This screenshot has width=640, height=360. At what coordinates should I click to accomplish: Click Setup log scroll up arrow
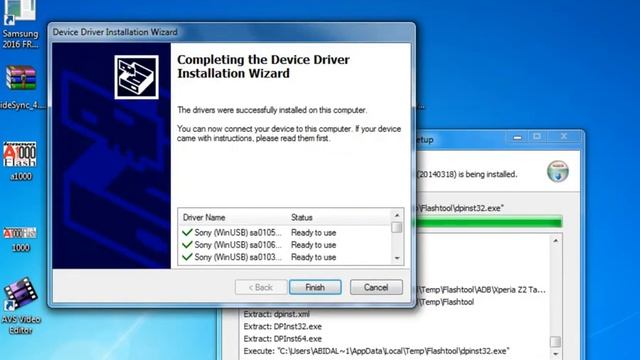(x=556, y=241)
